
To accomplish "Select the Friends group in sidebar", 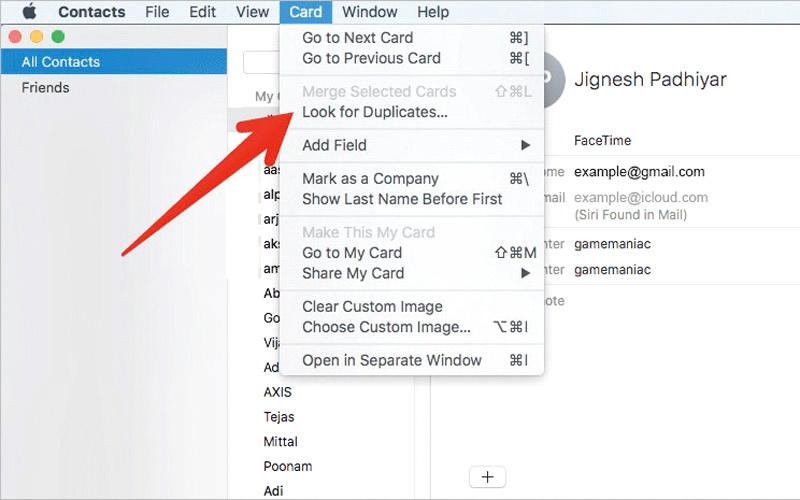I will [46, 88].
